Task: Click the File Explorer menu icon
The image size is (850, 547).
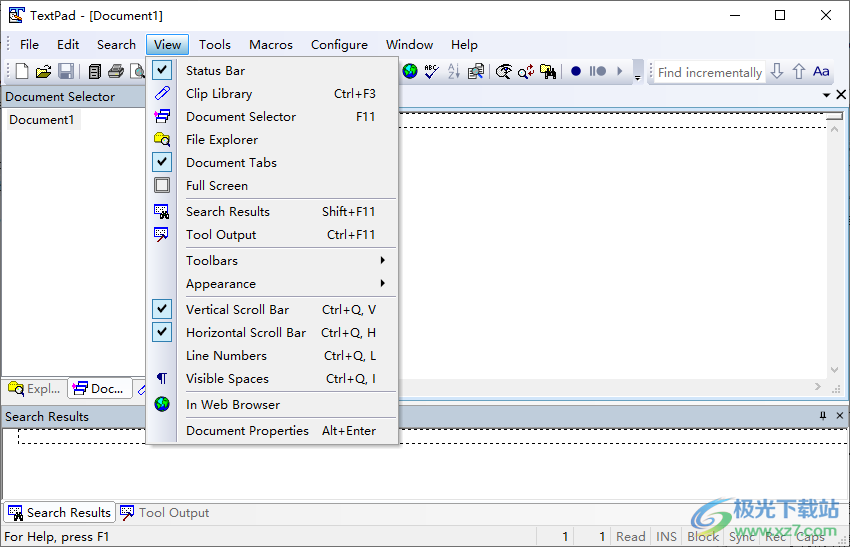Action: pos(162,139)
